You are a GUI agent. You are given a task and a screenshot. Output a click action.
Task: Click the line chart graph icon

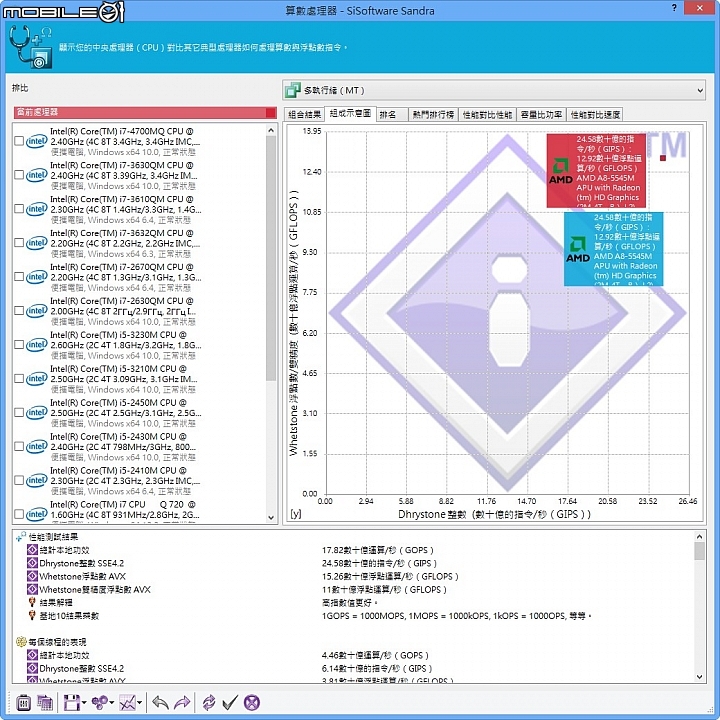point(127,703)
